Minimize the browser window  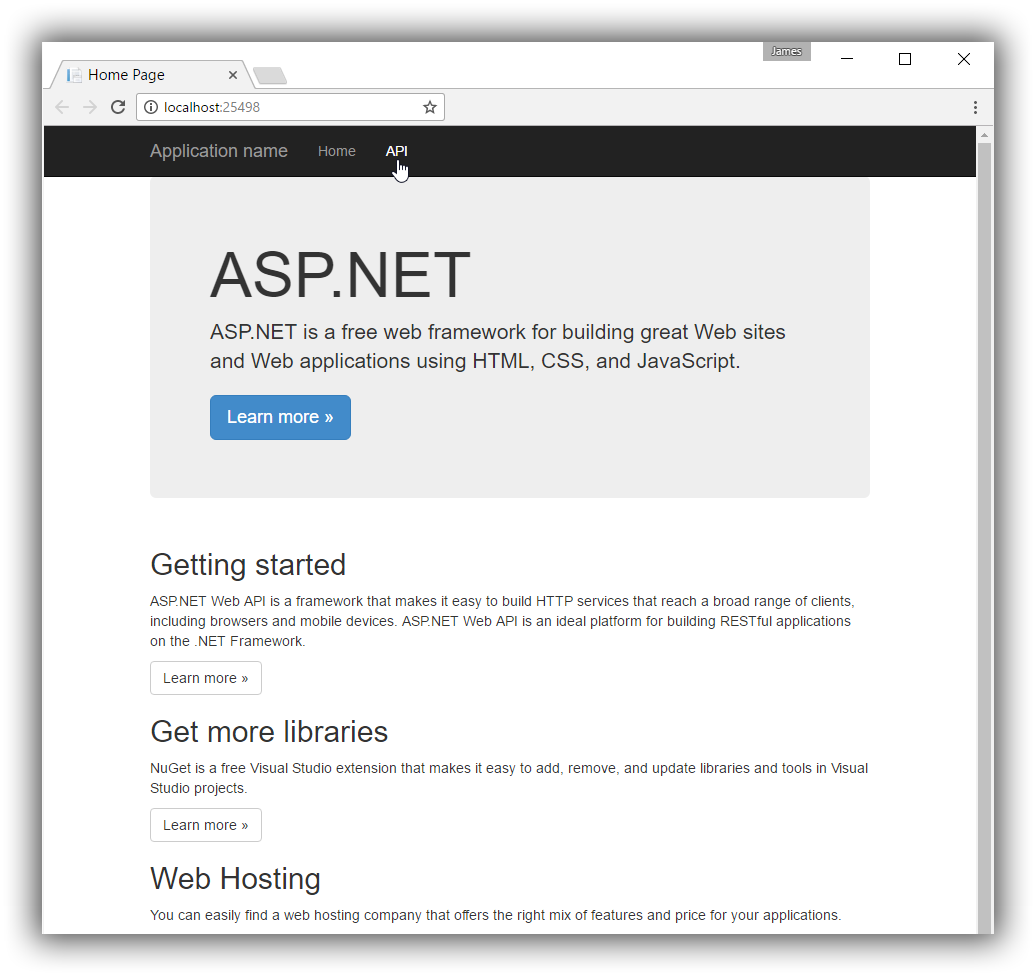click(x=846, y=59)
